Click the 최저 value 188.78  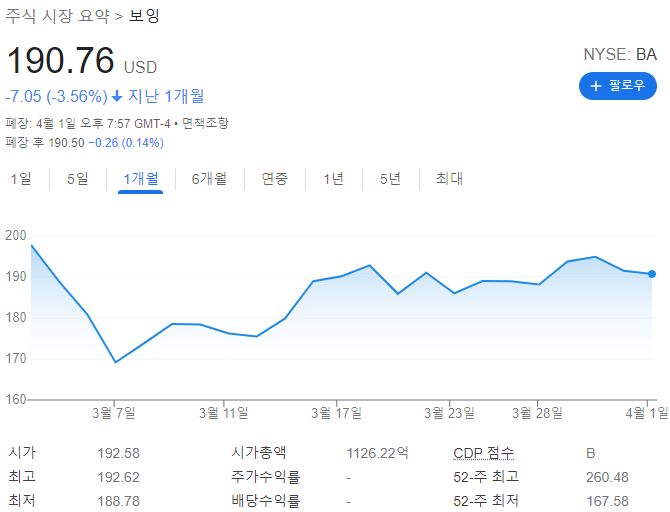[118, 501]
